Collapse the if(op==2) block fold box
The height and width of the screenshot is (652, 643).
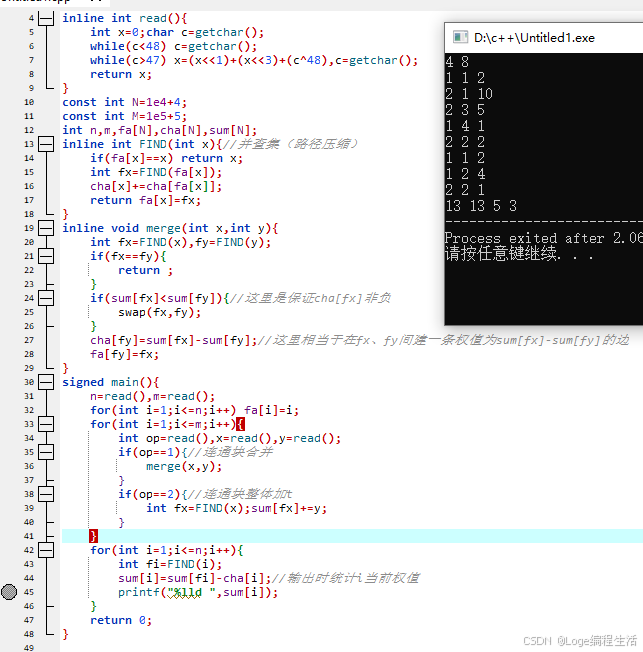[46, 494]
